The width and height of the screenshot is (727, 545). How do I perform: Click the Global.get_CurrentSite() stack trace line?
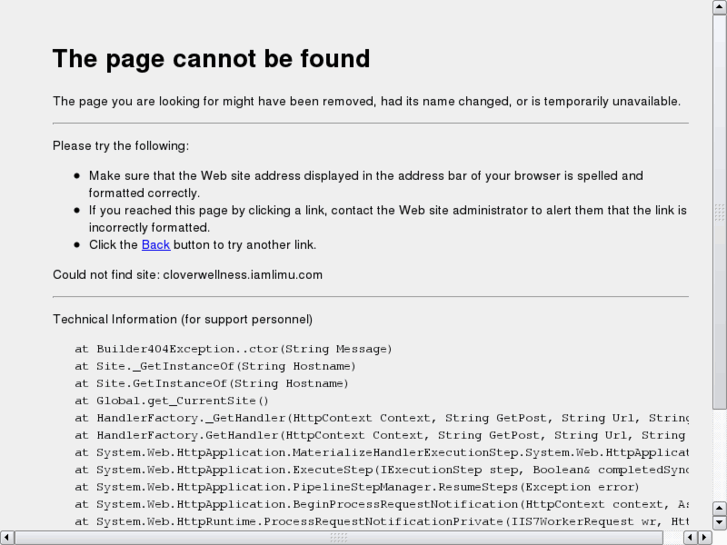tap(172, 401)
